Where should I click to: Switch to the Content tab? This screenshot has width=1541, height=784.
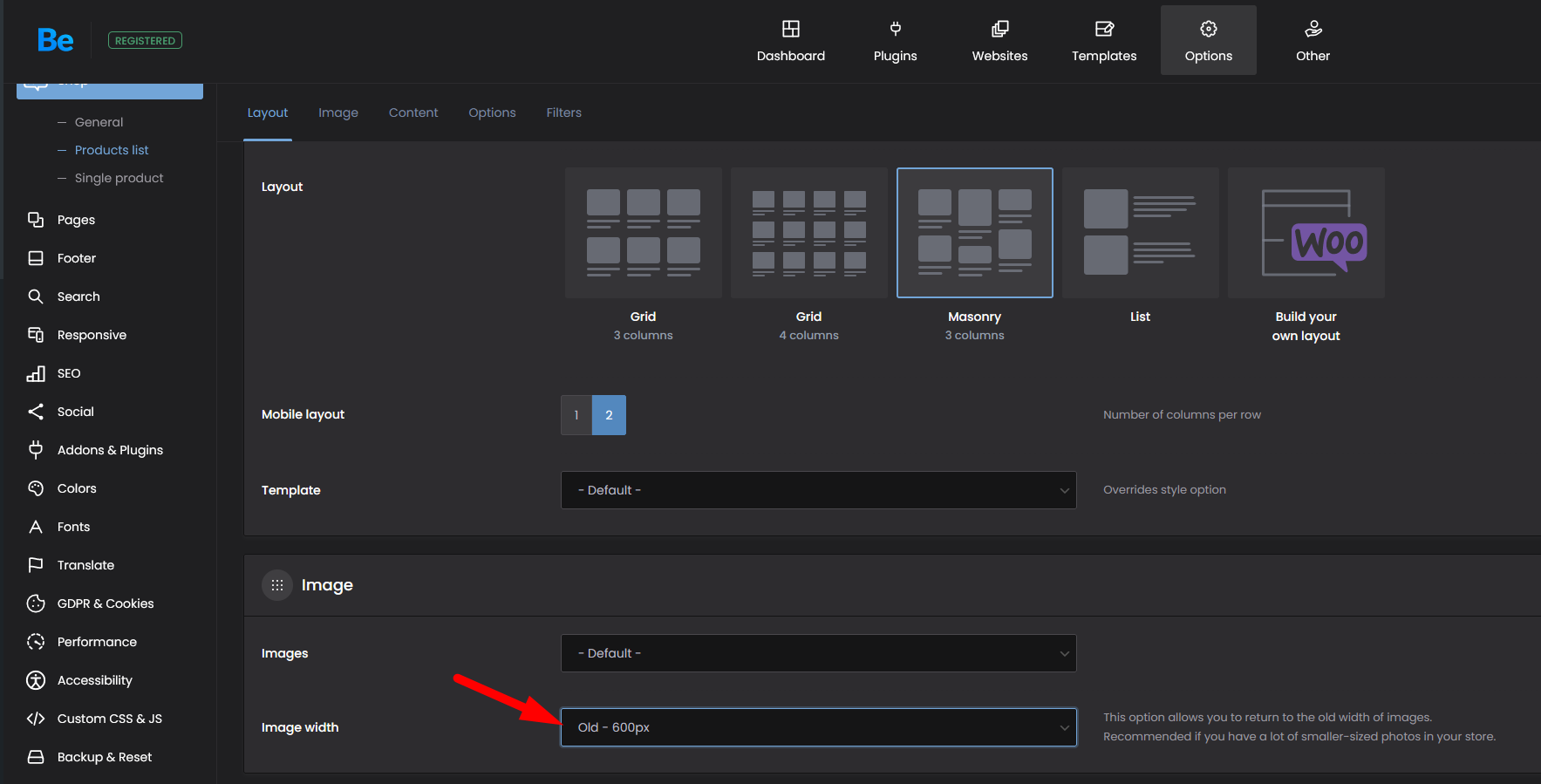413,112
